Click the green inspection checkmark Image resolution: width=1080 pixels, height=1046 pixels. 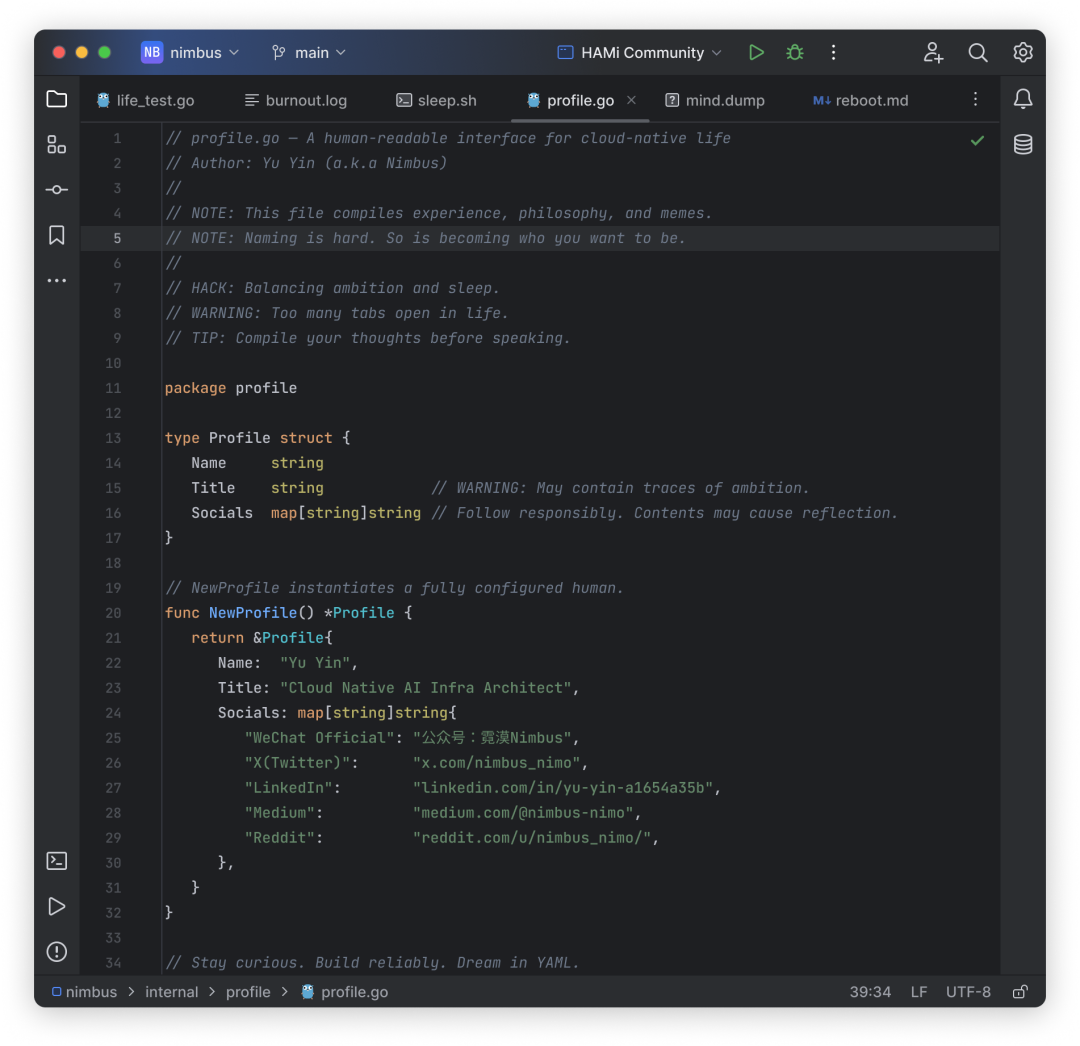click(977, 140)
